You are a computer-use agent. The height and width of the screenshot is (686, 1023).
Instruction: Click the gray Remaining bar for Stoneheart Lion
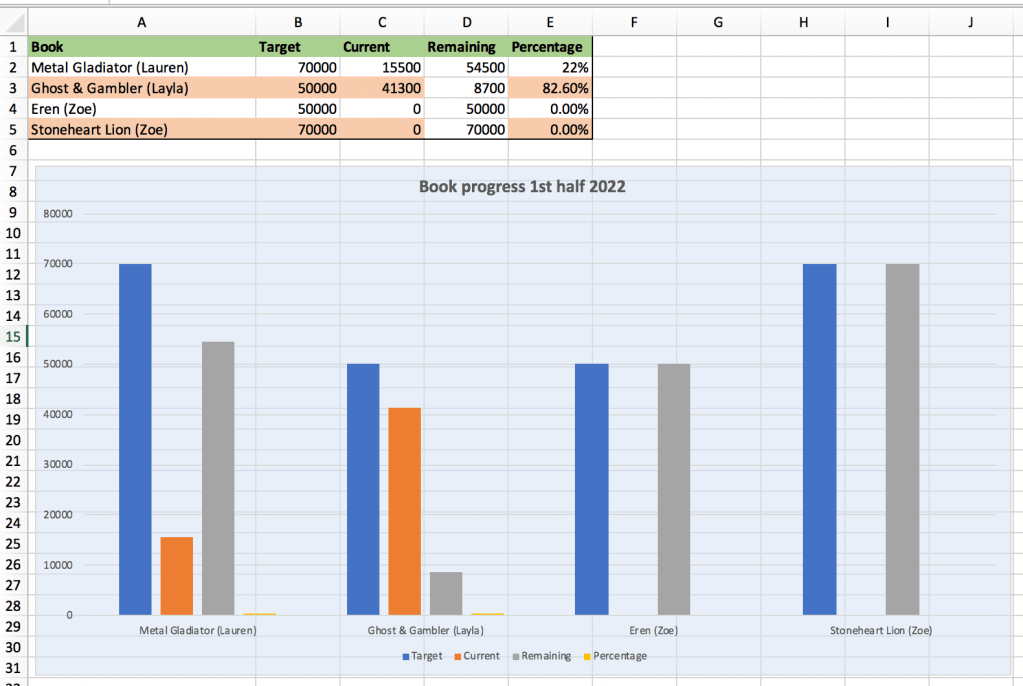point(902,440)
